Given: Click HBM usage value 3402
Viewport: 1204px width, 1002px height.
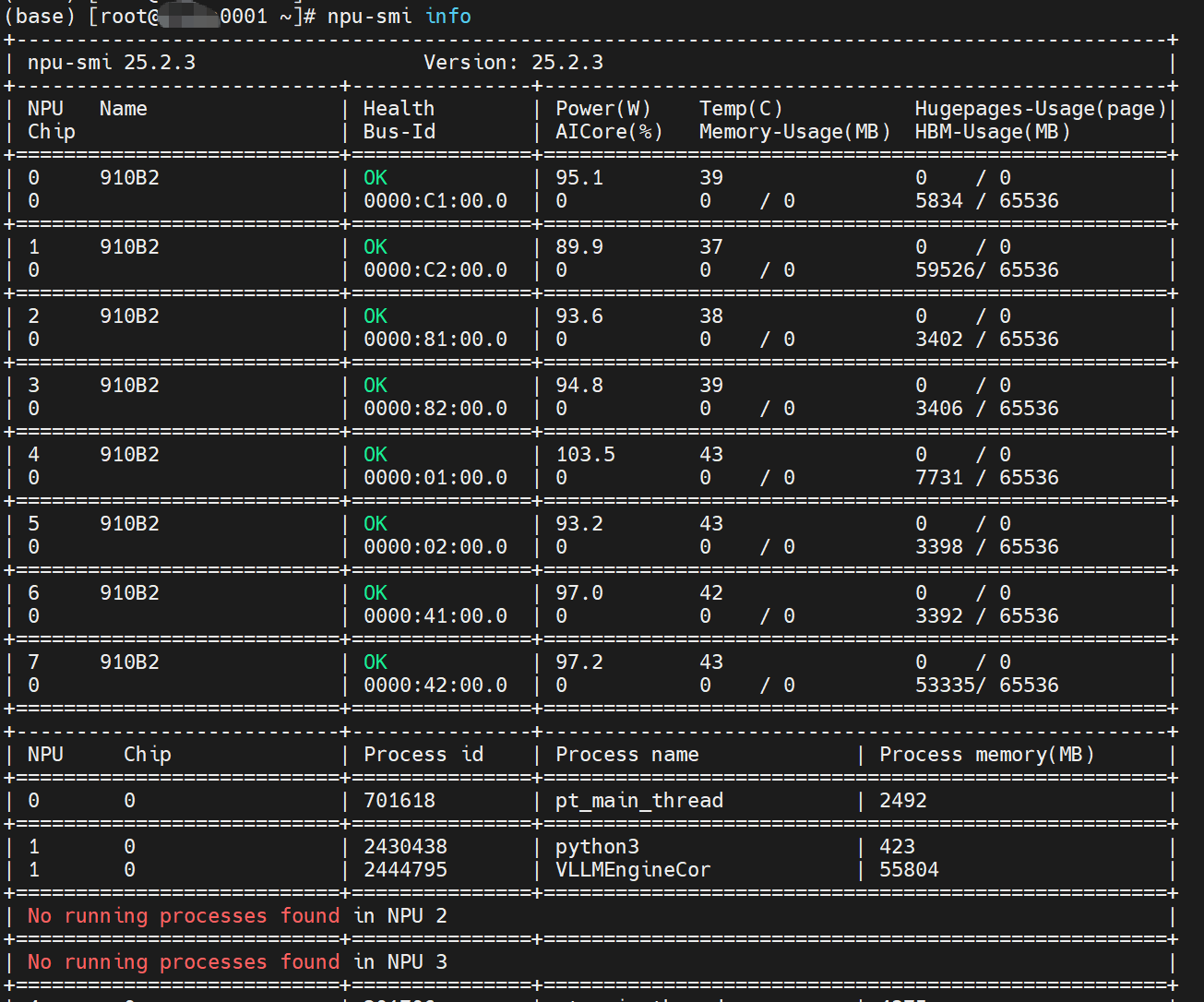Looking at the screenshot, I should click(939, 340).
